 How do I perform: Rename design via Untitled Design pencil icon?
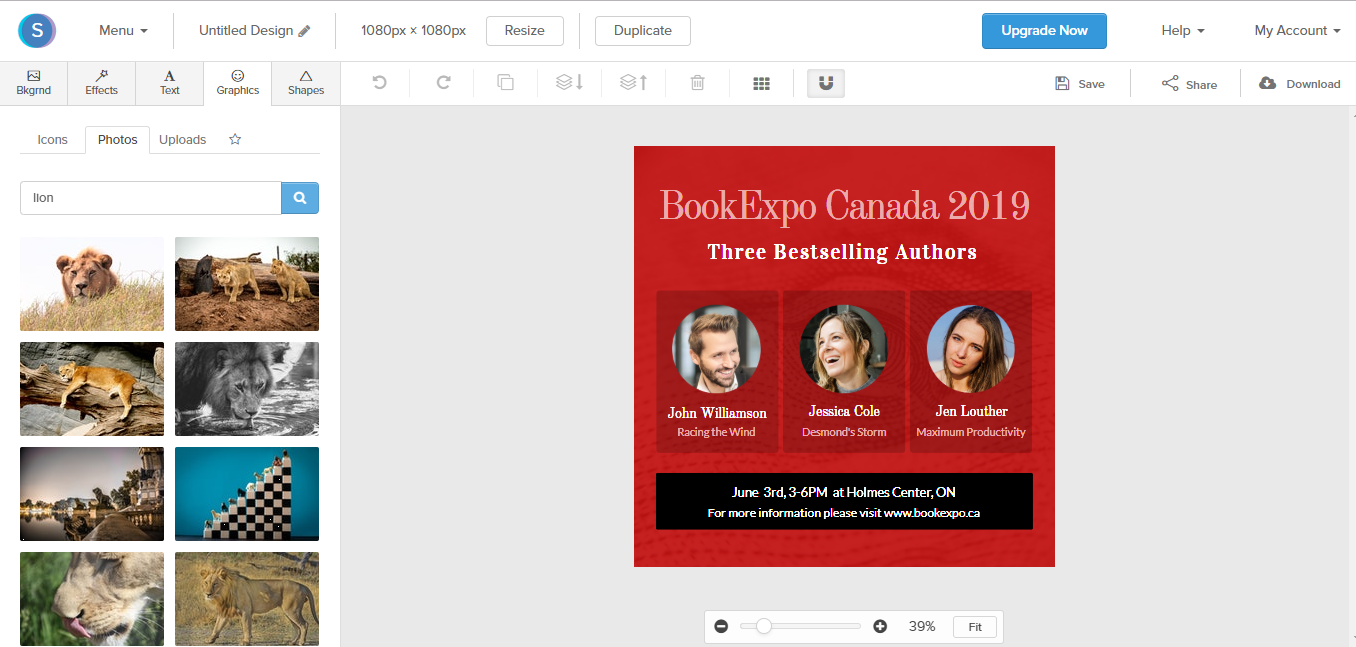coord(304,31)
